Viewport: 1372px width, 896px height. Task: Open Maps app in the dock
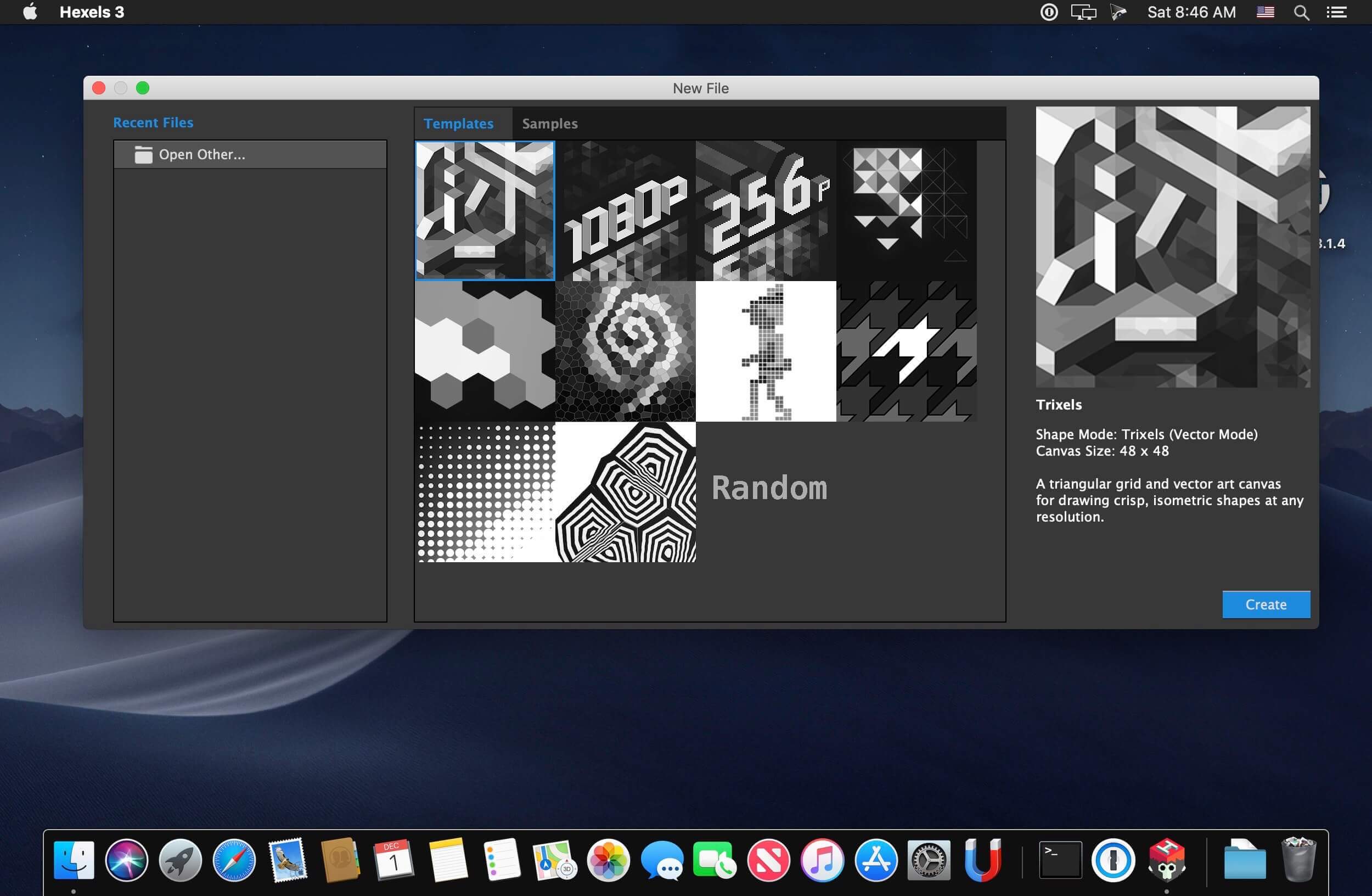pyautogui.click(x=555, y=860)
